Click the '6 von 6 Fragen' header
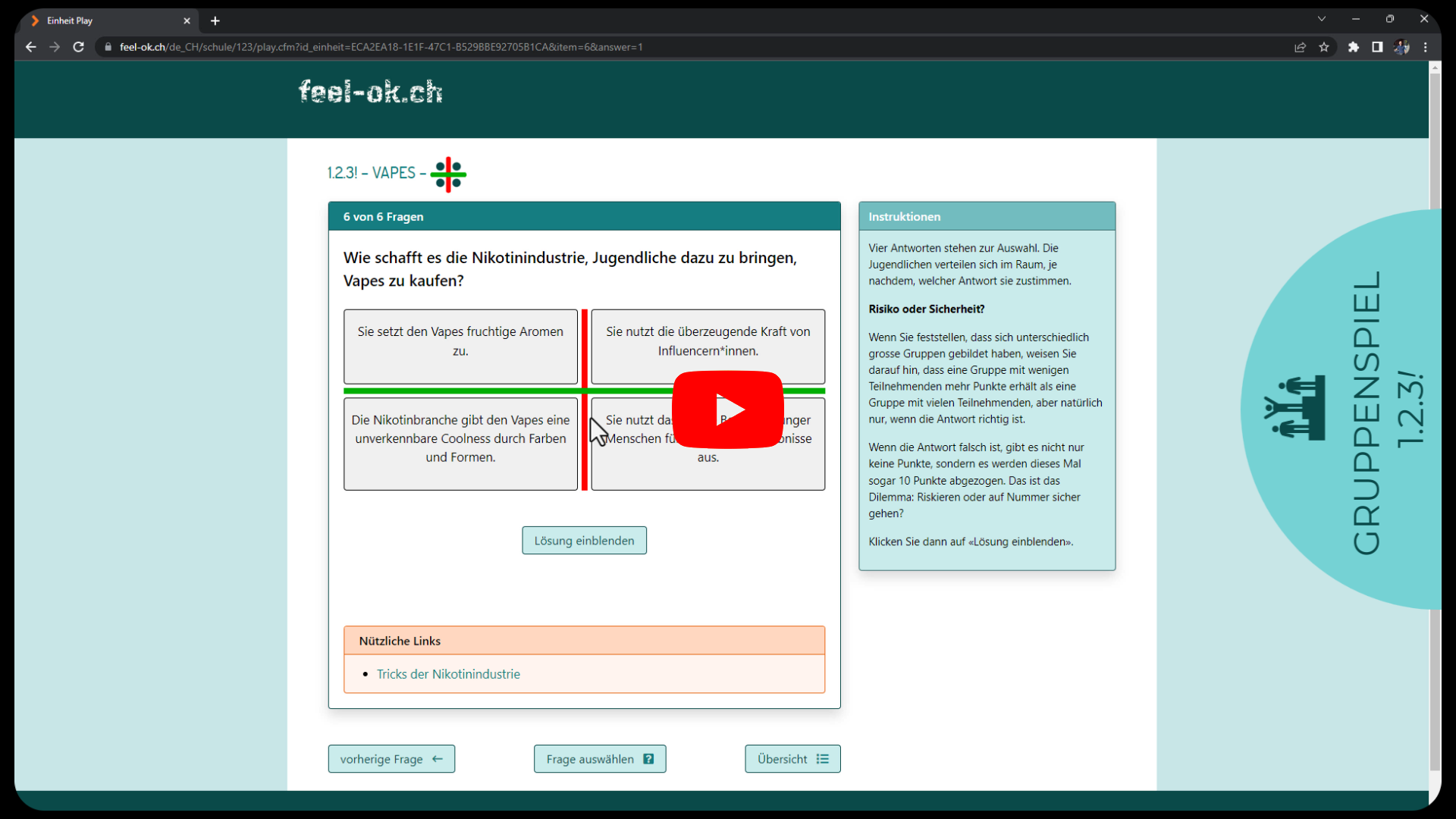This screenshot has width=1456, height=819. [584, 216]
